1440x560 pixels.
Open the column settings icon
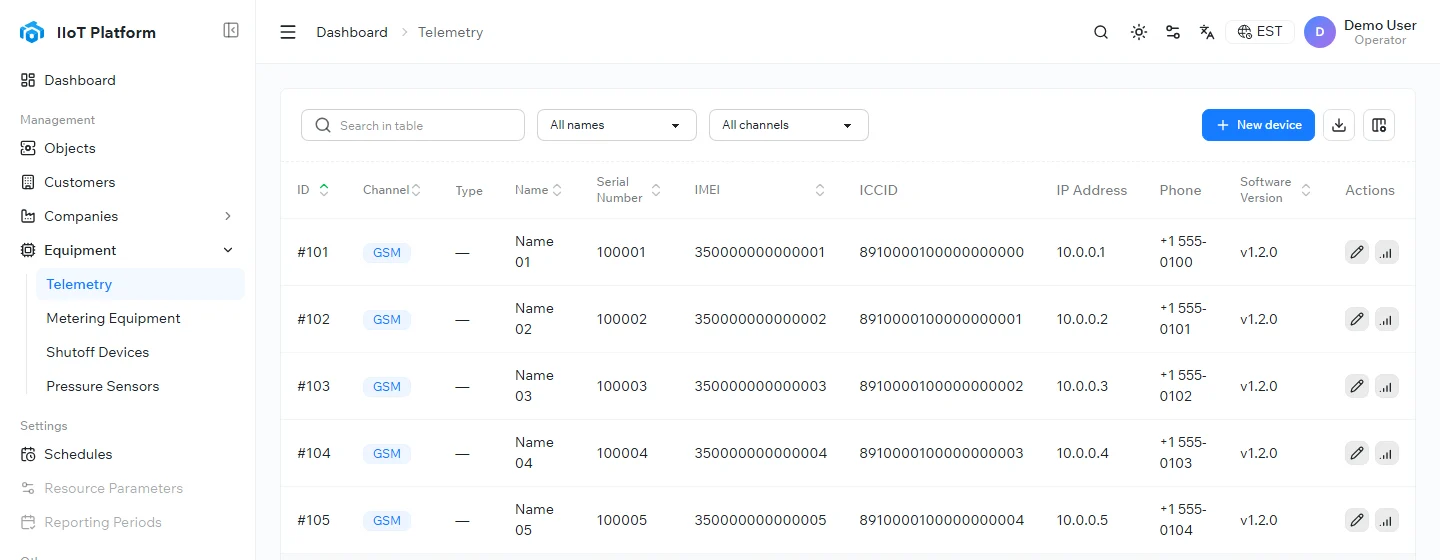(x=1379, y=125)
